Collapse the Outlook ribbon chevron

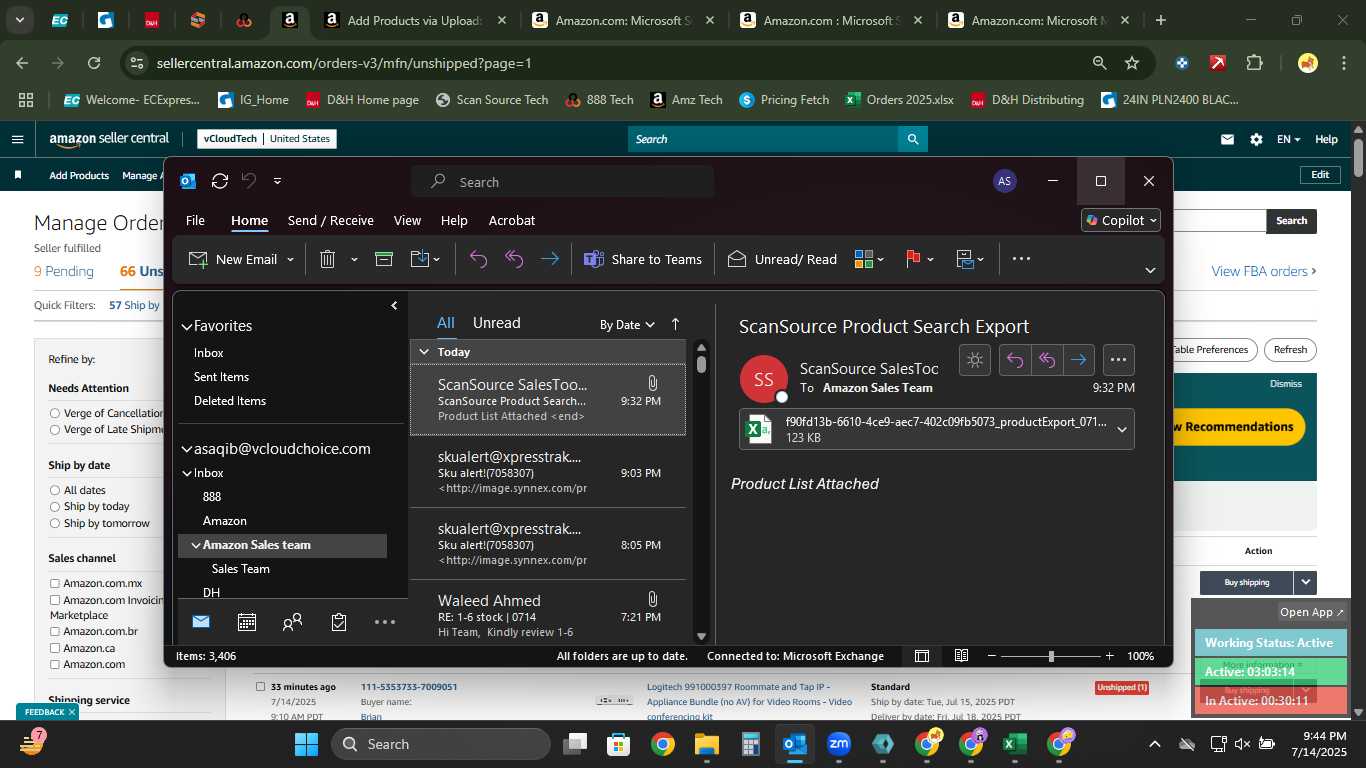pos(1150,270)
